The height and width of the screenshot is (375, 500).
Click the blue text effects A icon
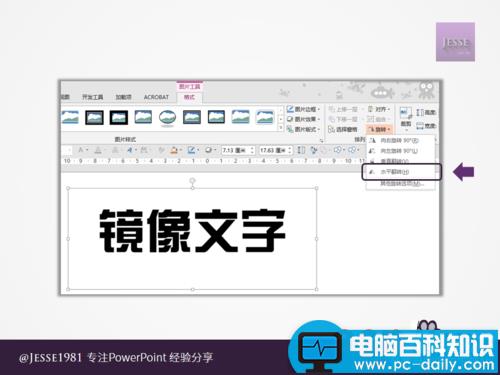click(130, 150)
